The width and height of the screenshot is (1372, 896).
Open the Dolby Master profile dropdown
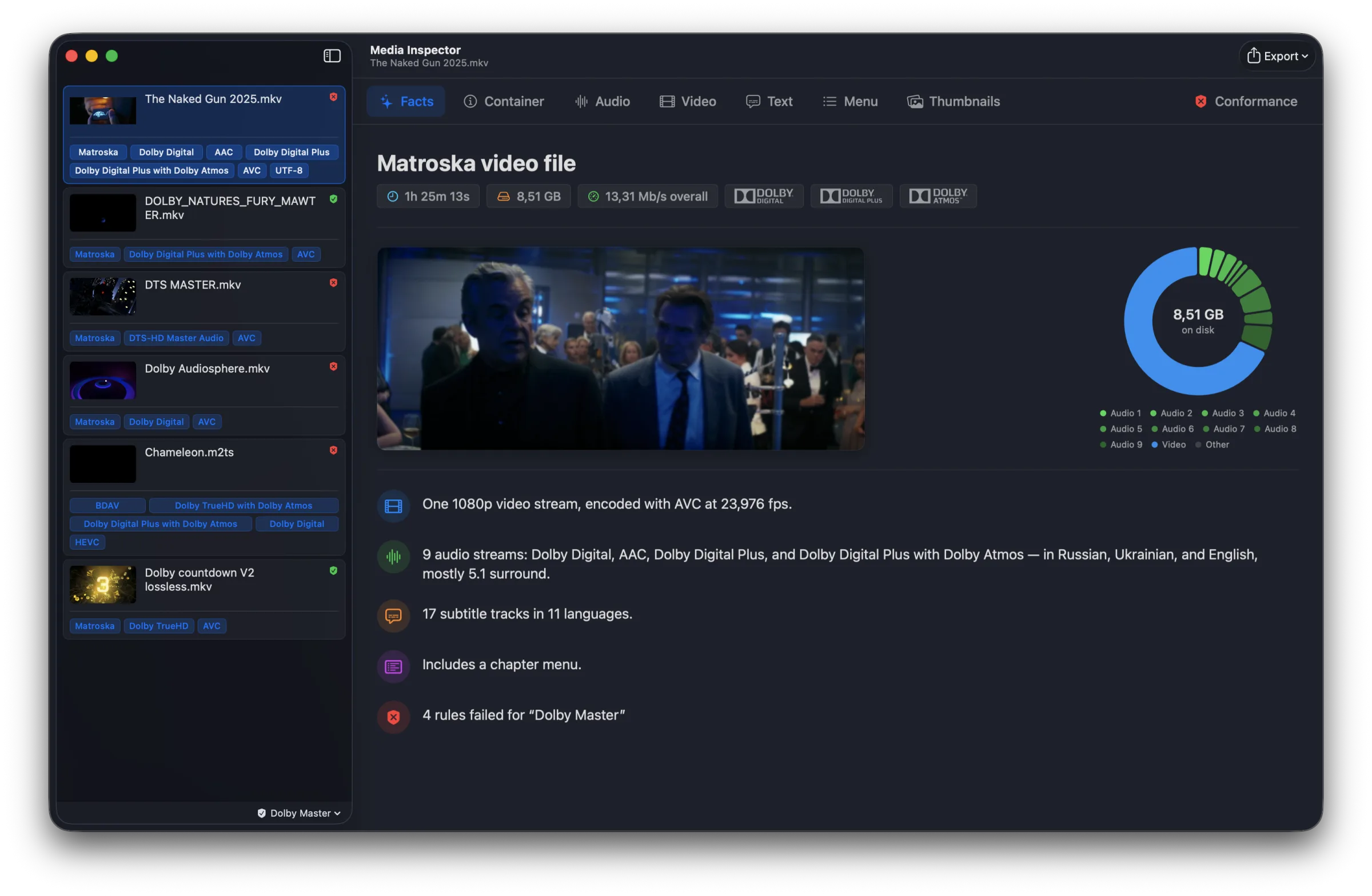[x=298, y=813]
